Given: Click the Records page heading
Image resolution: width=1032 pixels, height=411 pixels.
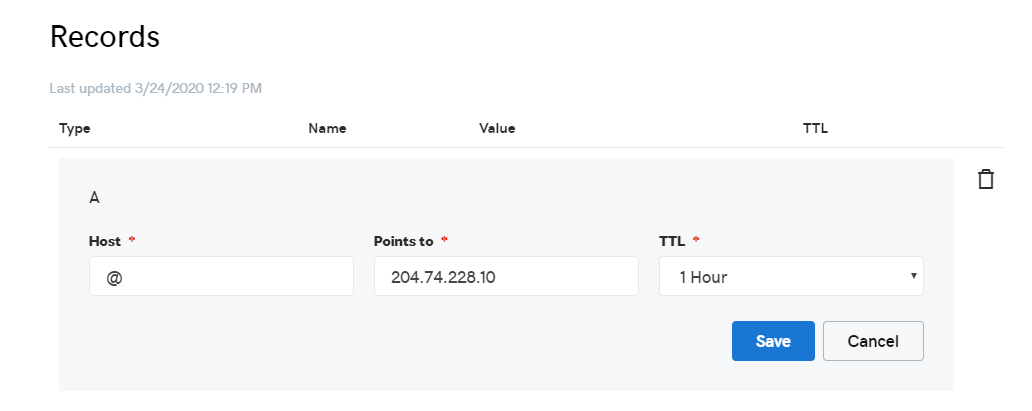Looking at the screenshot, I should click(105, 37).
